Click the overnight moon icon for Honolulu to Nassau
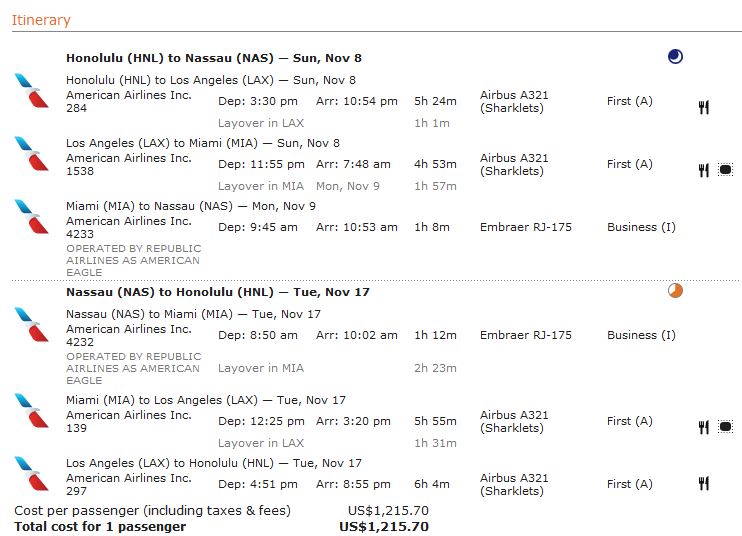 (x=675, y=57)
